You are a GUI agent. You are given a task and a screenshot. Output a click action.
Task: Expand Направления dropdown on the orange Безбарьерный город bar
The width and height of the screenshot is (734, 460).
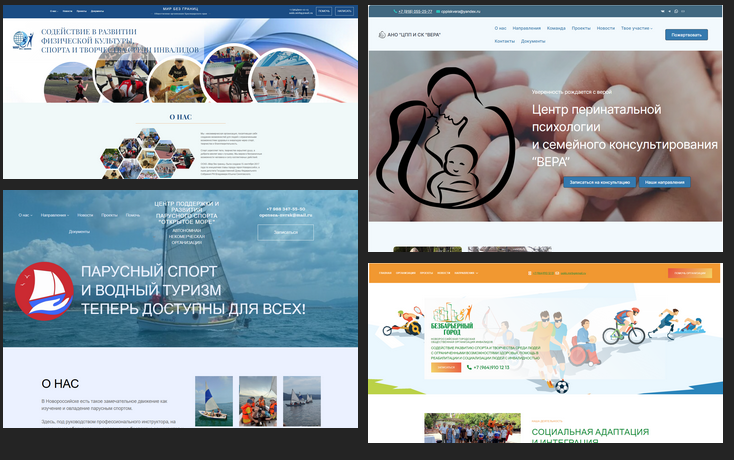click(466, 273)
